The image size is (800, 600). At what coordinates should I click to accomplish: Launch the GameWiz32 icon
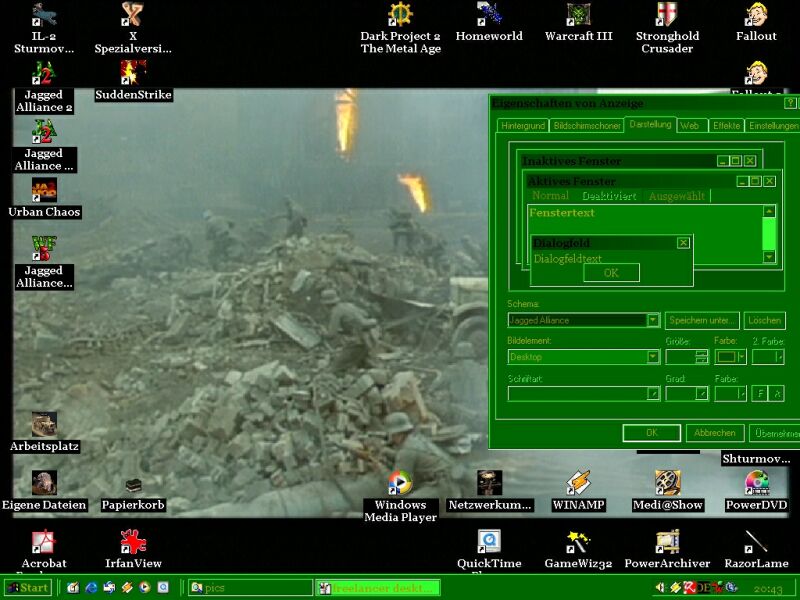click(x=578, y=542)
